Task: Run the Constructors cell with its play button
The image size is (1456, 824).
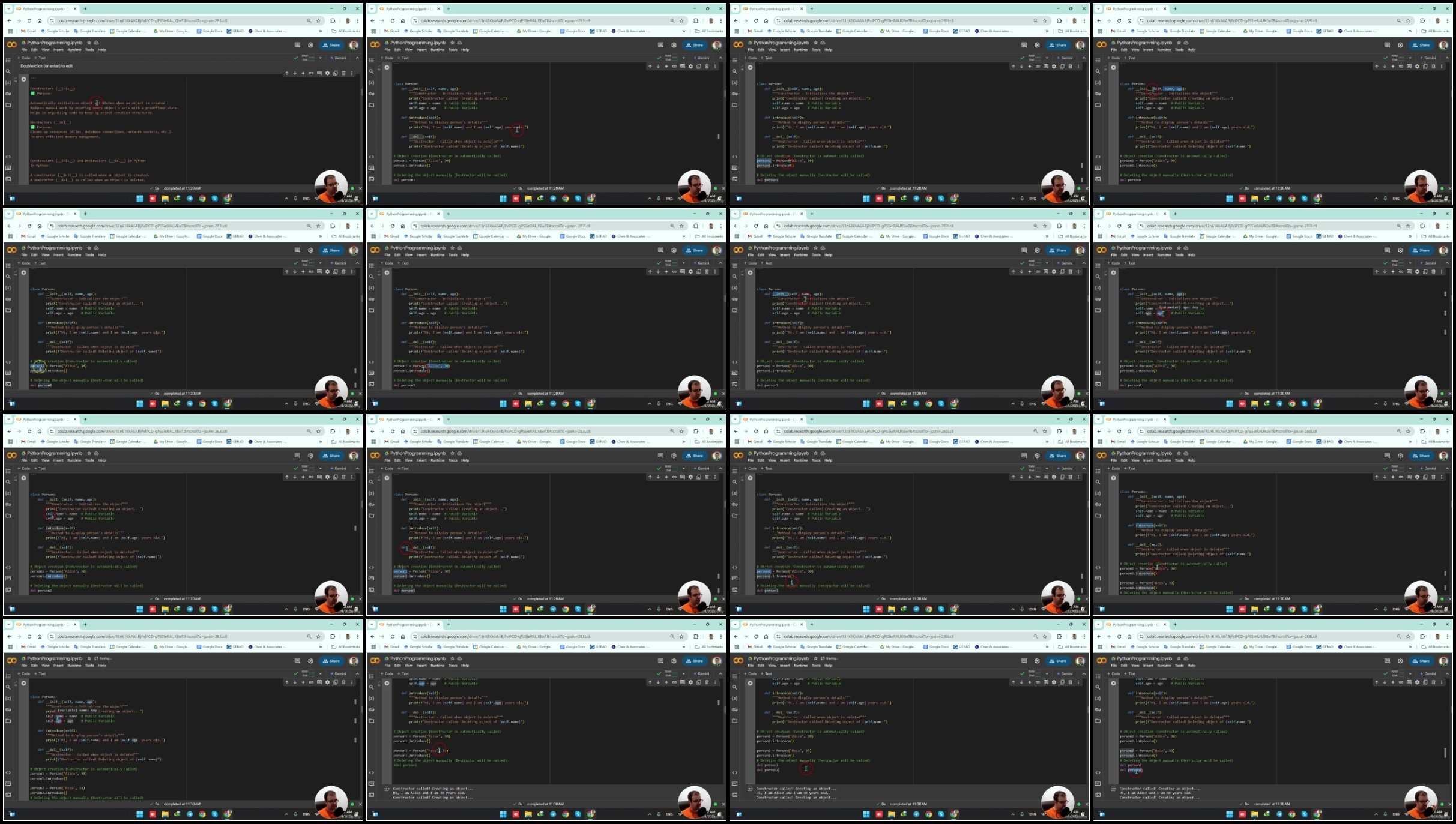Action: coord(23,79)
